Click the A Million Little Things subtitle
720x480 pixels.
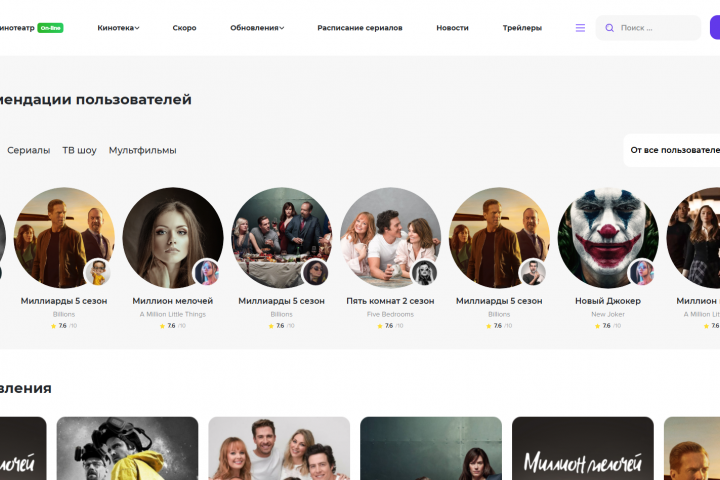point(173,314)
